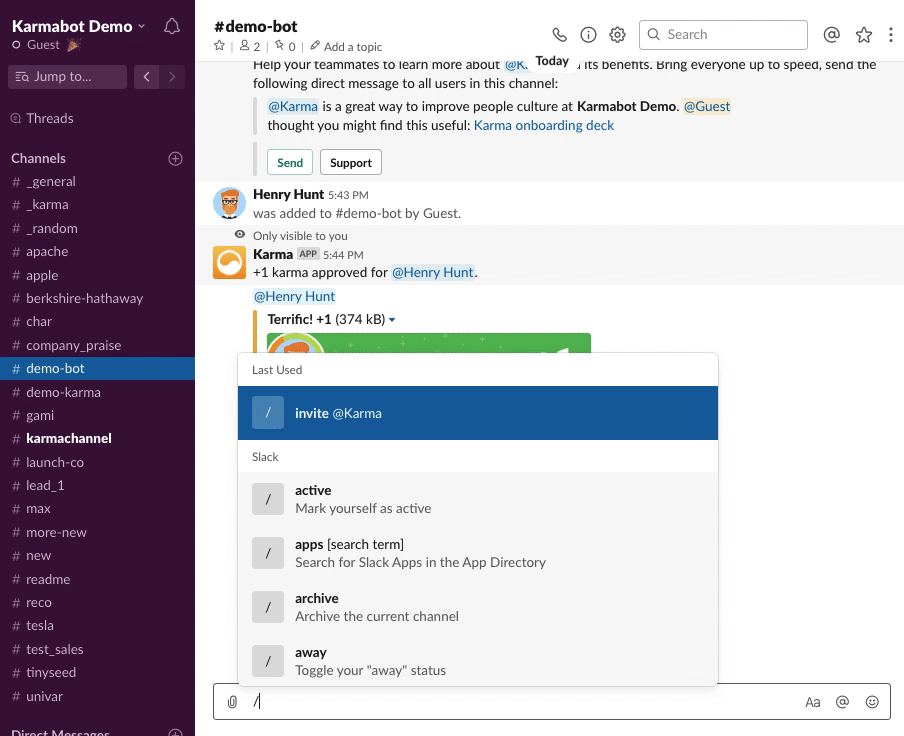Open the Jump to... quick switcher

coord(67,77)
